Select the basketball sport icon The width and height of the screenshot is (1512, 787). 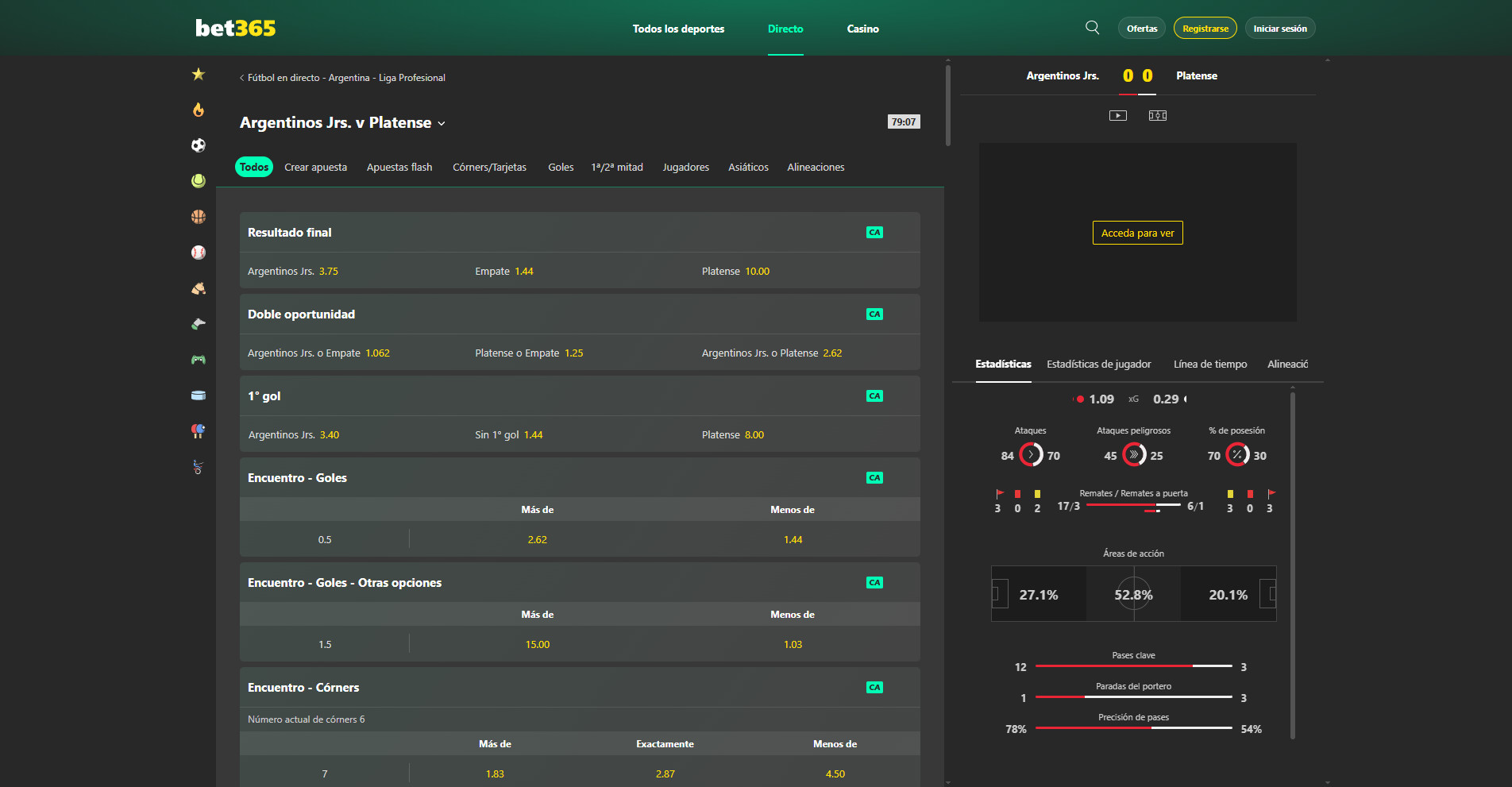[x=199, y=217]
